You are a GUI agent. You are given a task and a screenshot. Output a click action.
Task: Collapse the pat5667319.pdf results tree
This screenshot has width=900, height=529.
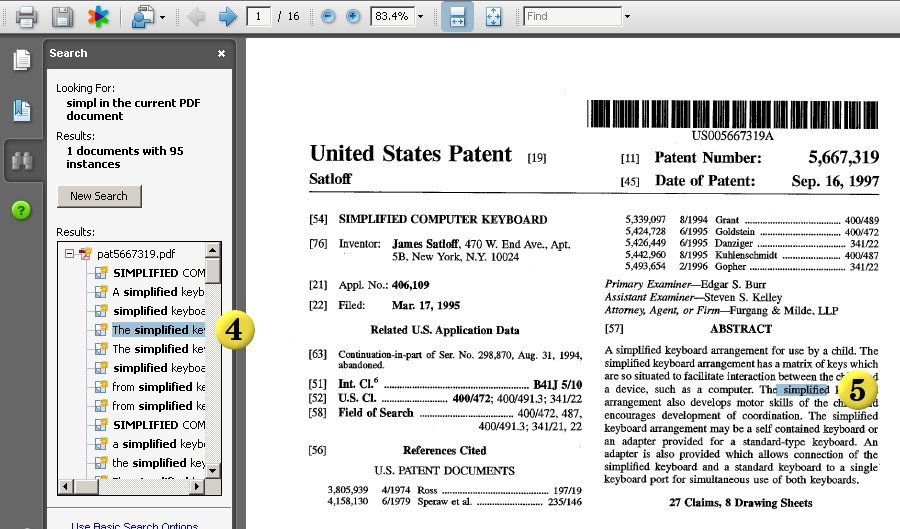(70, 254)
